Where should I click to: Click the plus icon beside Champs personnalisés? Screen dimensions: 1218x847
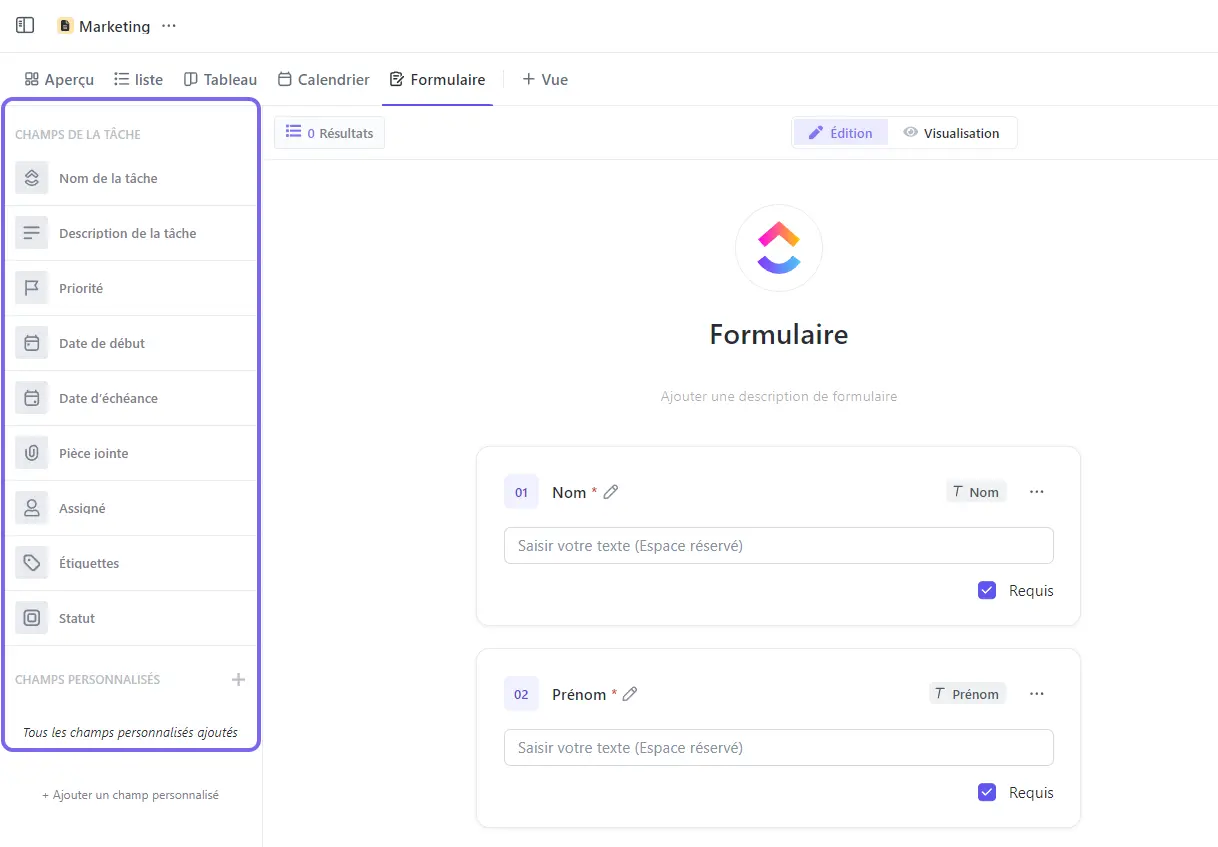pyautogui.click(x=238, y=680)
